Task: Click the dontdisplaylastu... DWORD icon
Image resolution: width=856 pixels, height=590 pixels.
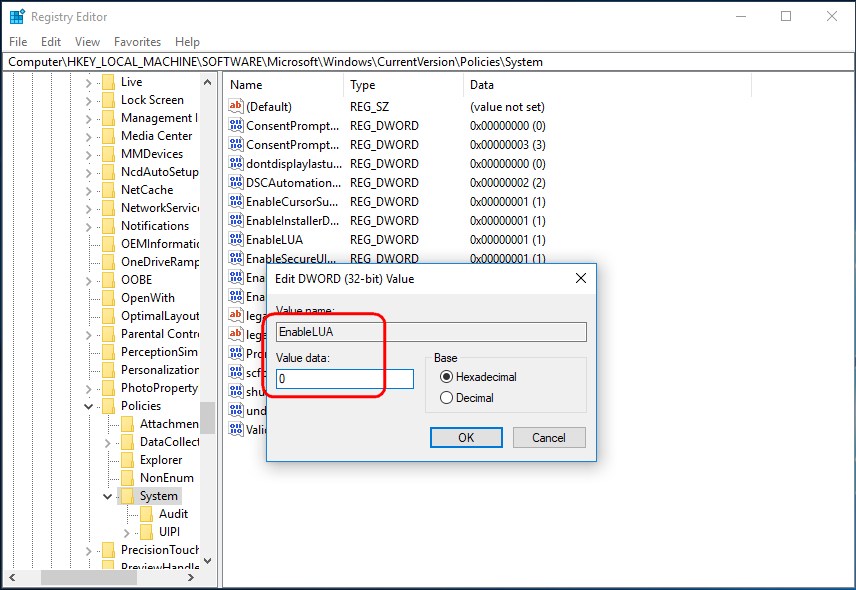Action: tap(236, 163)
